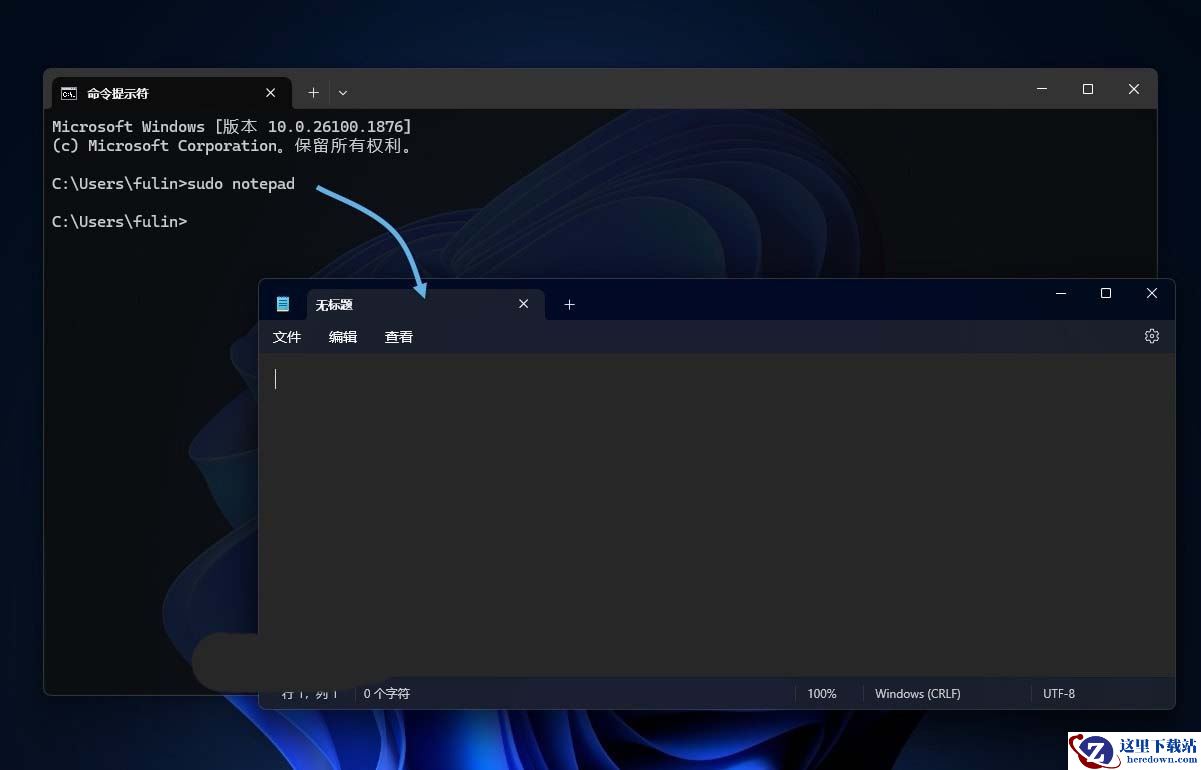Add a new tab in Notepad

click(x=569, y=304)
